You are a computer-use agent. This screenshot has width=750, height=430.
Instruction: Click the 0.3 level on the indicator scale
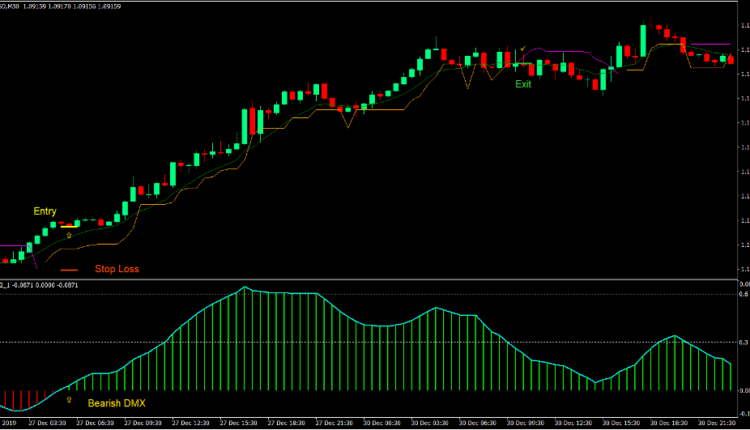[743, 342]
